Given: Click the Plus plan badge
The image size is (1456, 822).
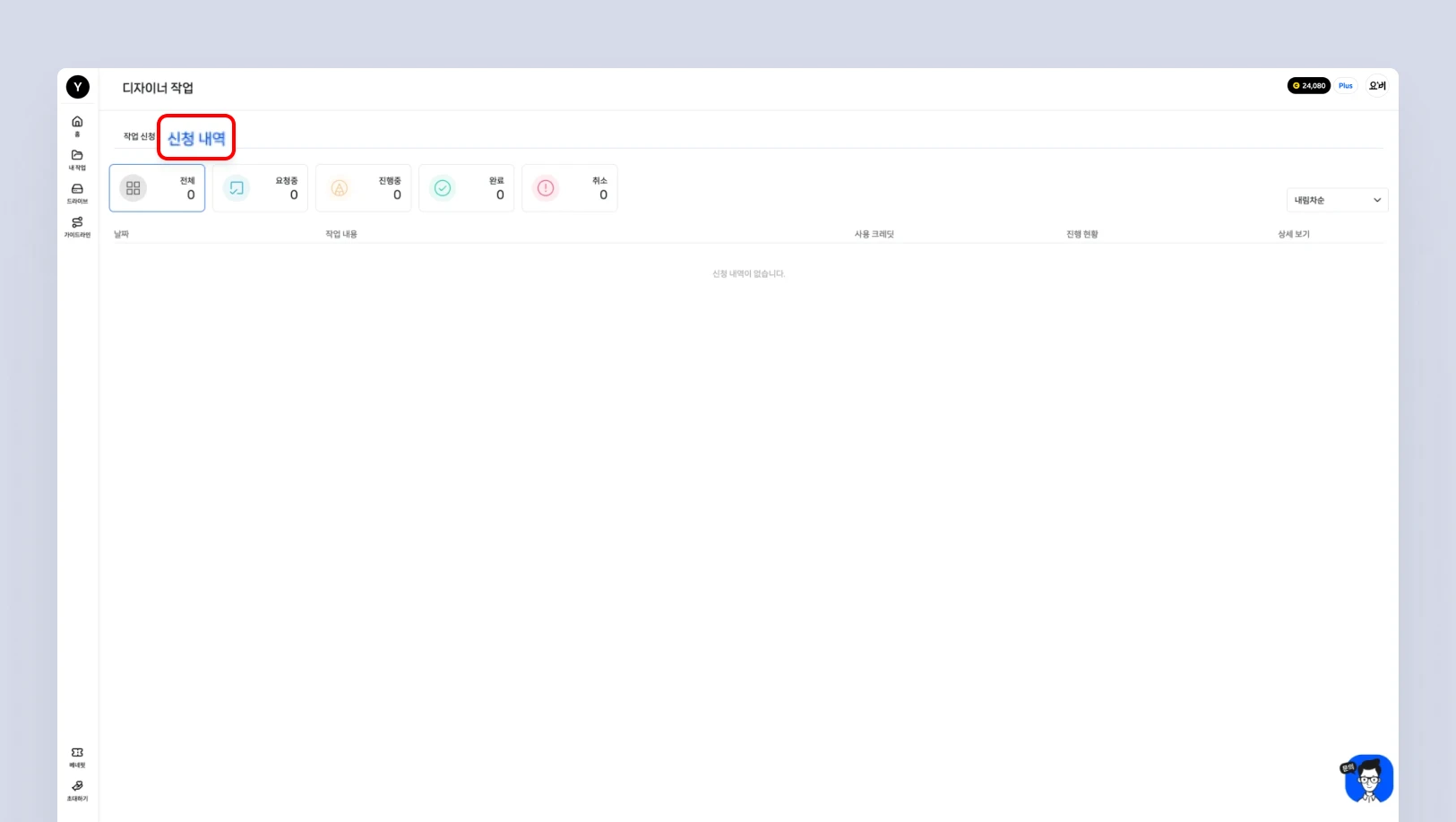Looking at the screenshot, I should (1346, 86).
